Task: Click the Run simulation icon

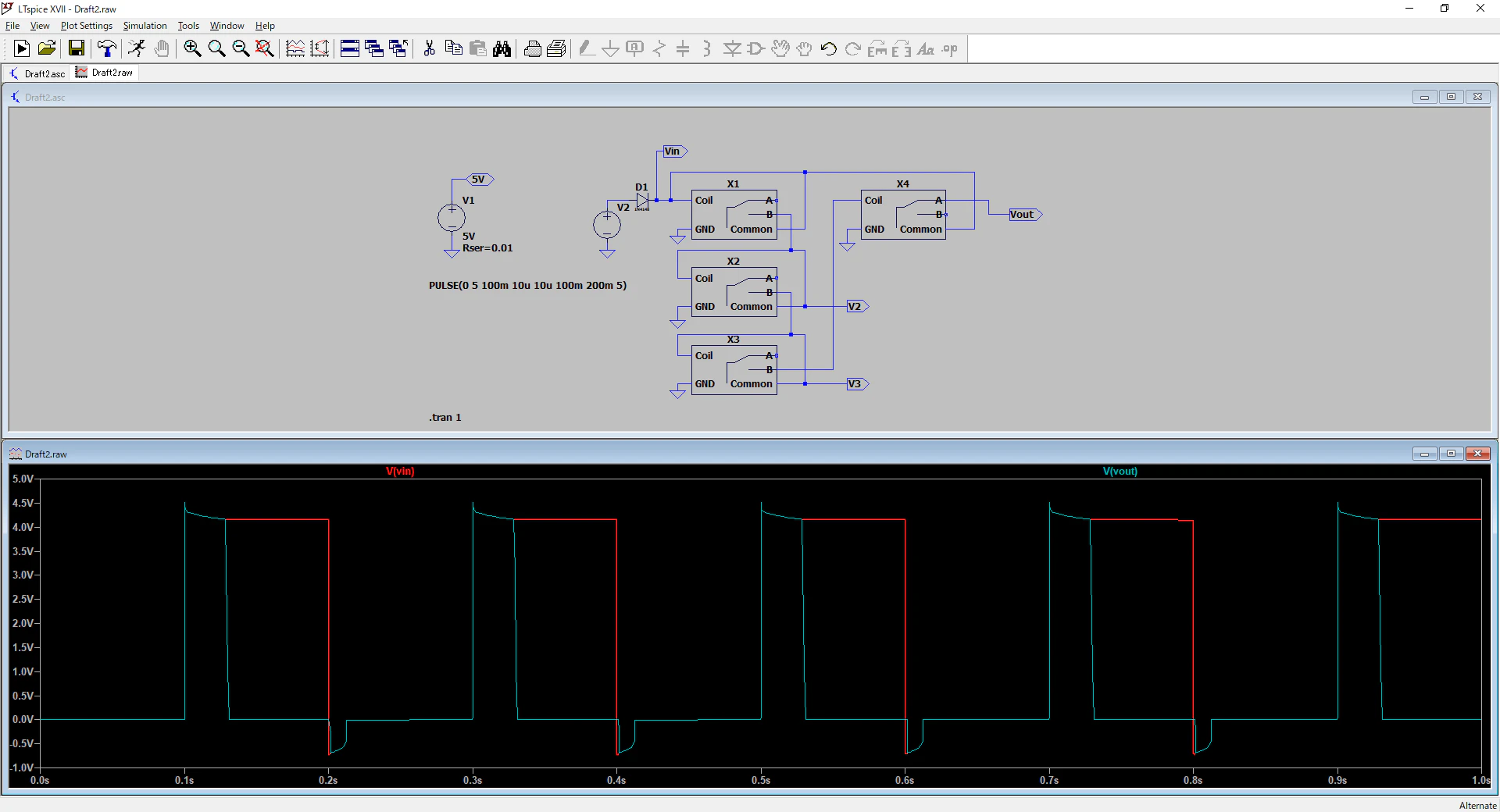Action: point(22,49)
